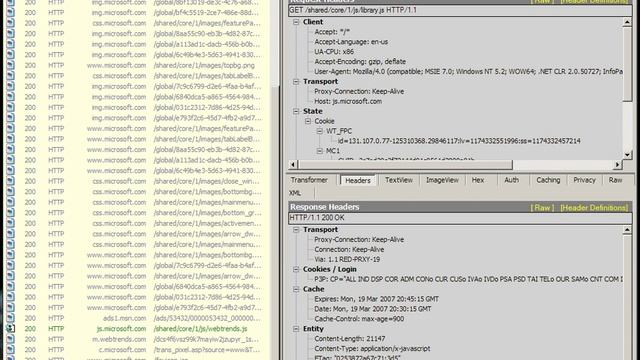Click the icon on img /global/7c9c6799 row
The image size is (640, 360).
[x=10, y=87]
